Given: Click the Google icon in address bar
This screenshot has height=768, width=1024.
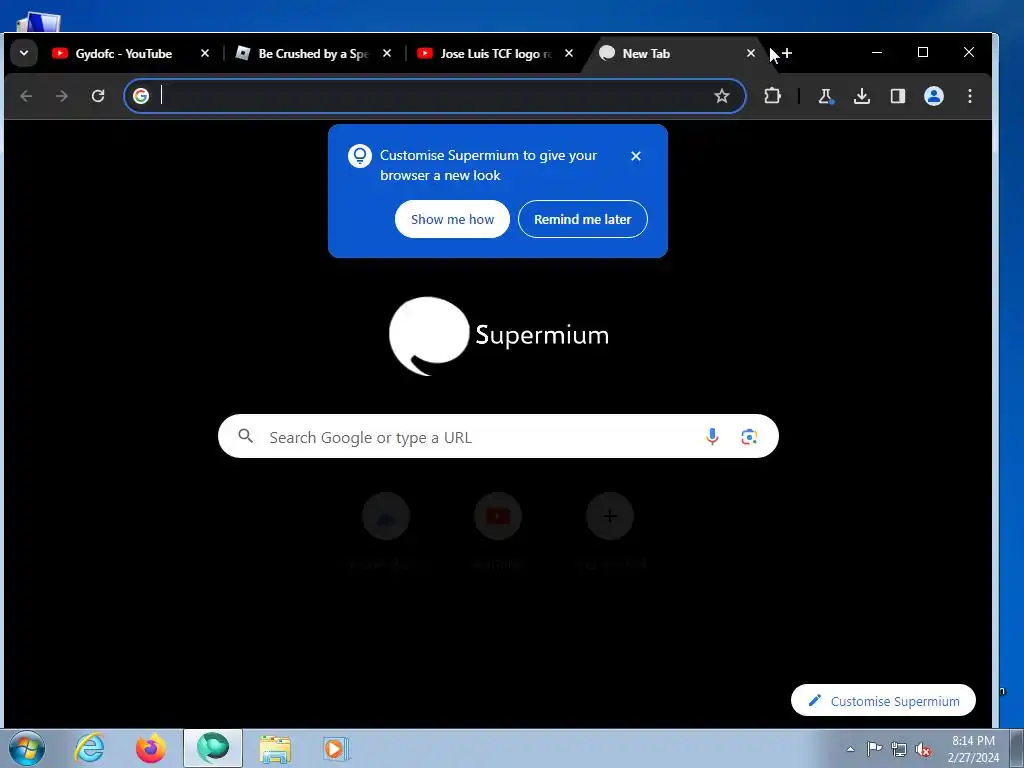Looking at the screenshot, I should coord(141,96).
